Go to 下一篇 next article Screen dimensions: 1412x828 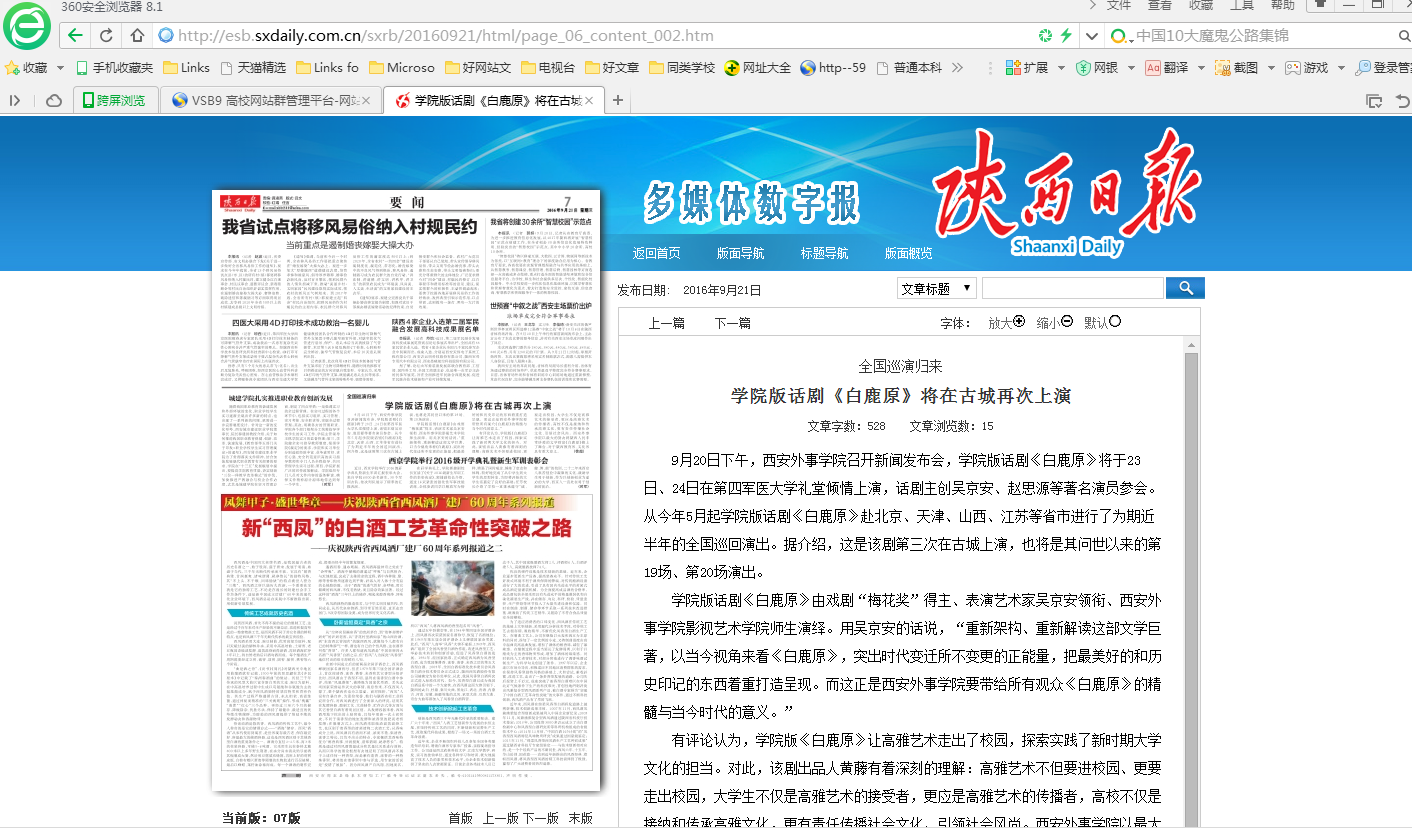click(733, 323)
